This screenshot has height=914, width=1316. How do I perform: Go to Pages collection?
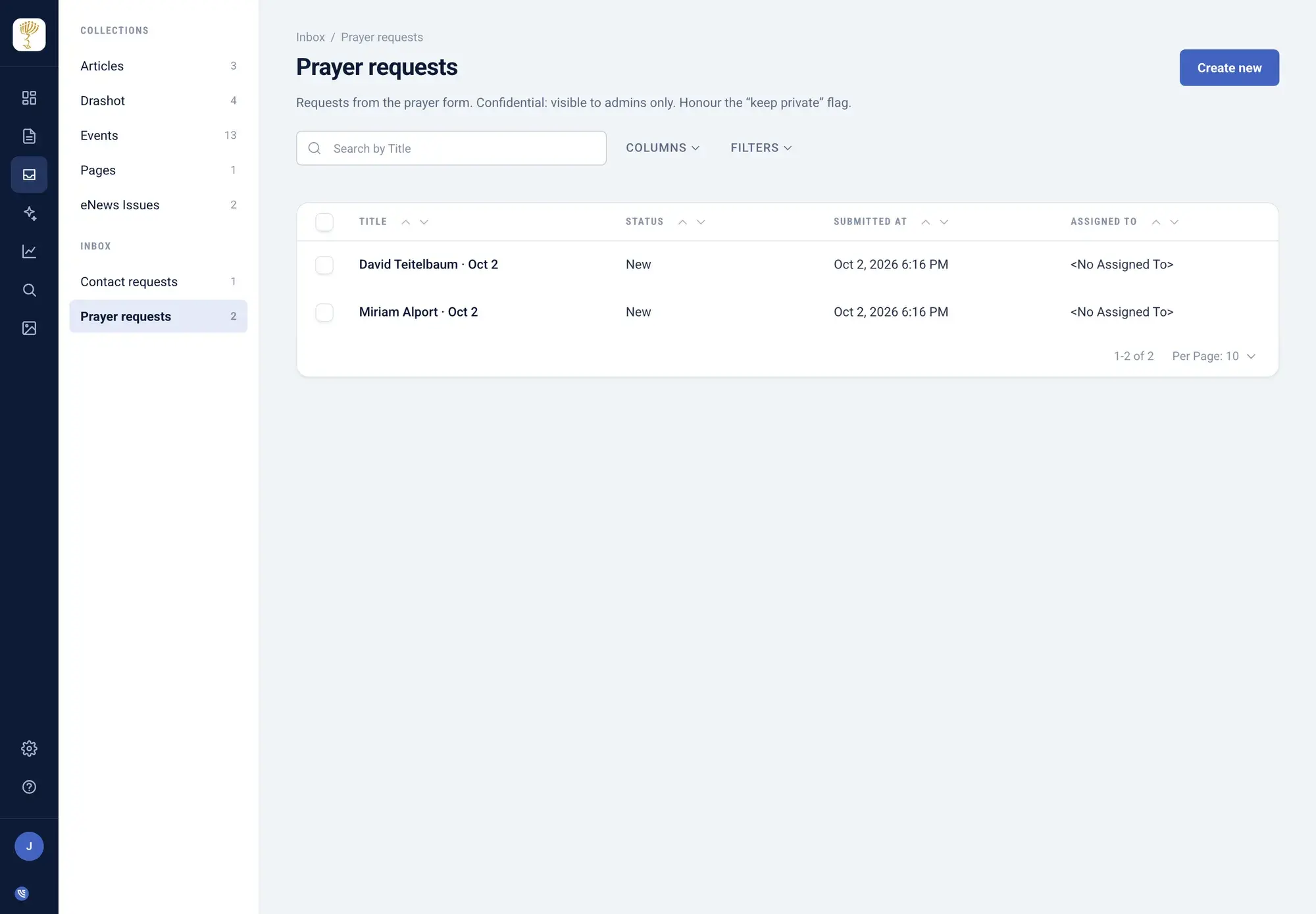158,170
